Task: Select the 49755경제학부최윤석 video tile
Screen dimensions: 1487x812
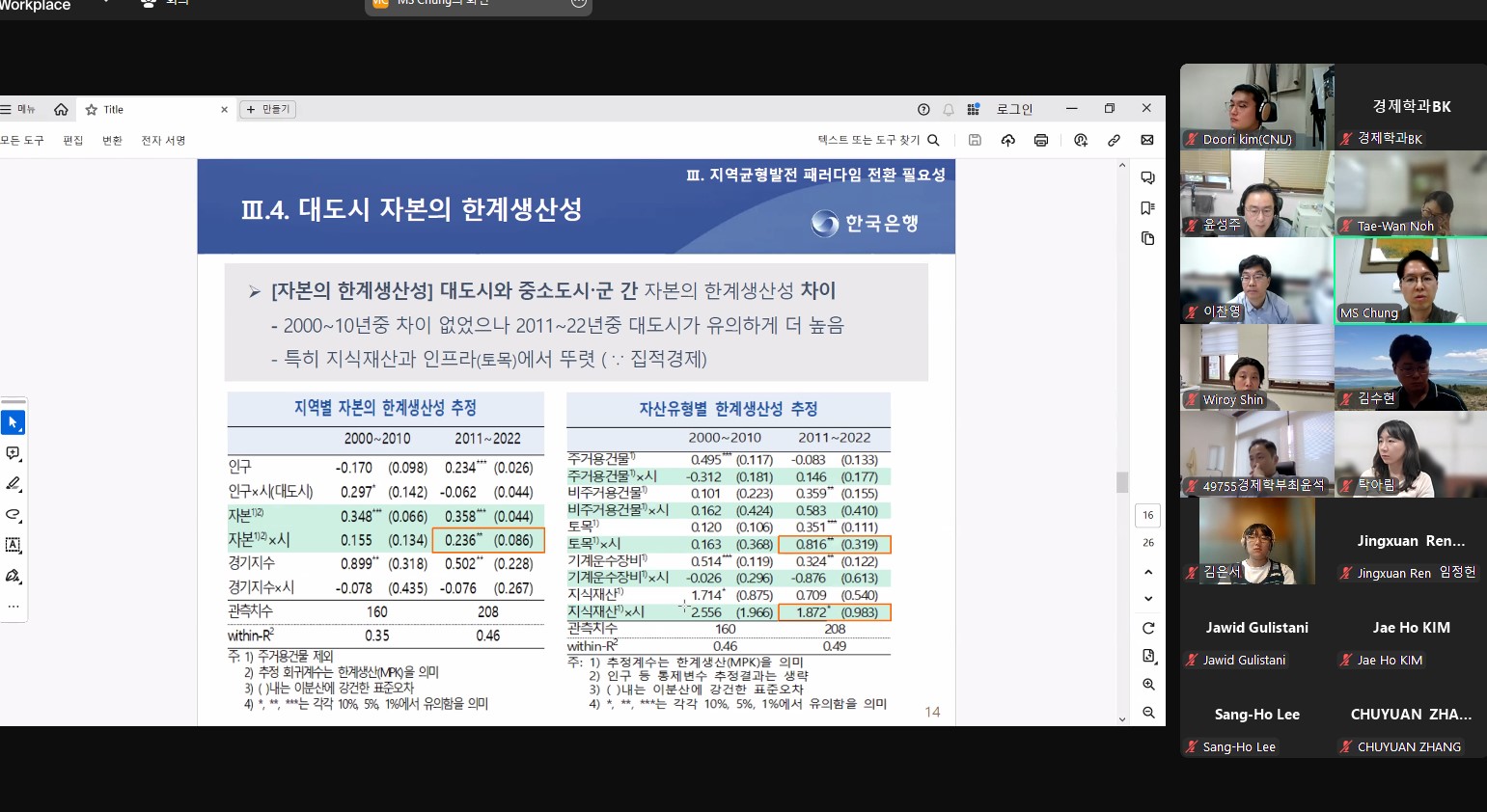Action: click(1257, 454)
